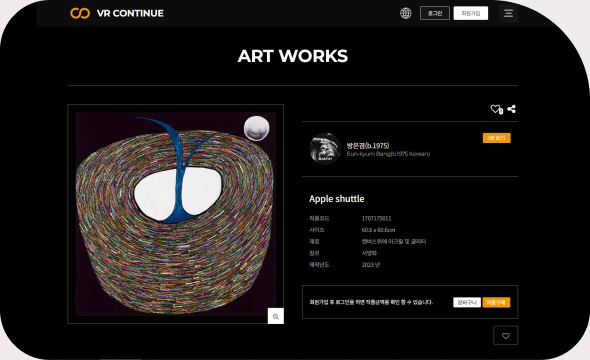Click the ART WORKS page heading
Viewport: 590px width, 360px height.
tap(293, 56)
